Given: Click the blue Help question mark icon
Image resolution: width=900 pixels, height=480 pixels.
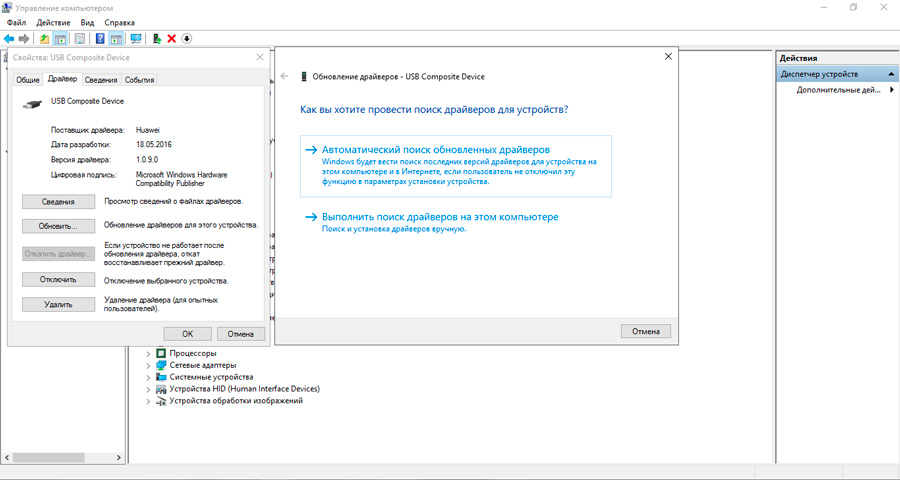Looking at the screenshot, I should pyautogui.click(x=100, y=38).
